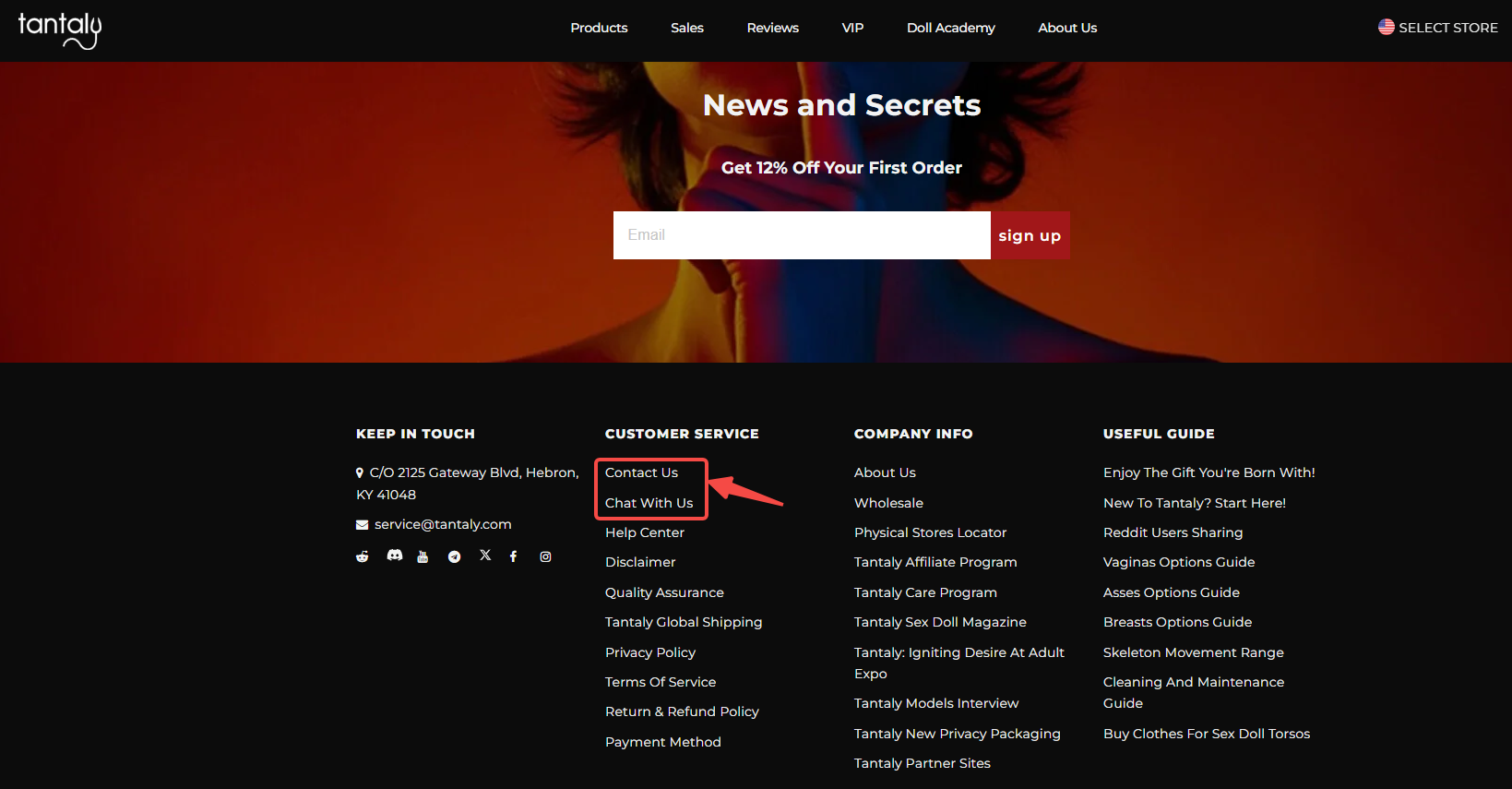Open the Sales menu item
The width and height of the screenshot is (1512, 789).
[687, 28]
